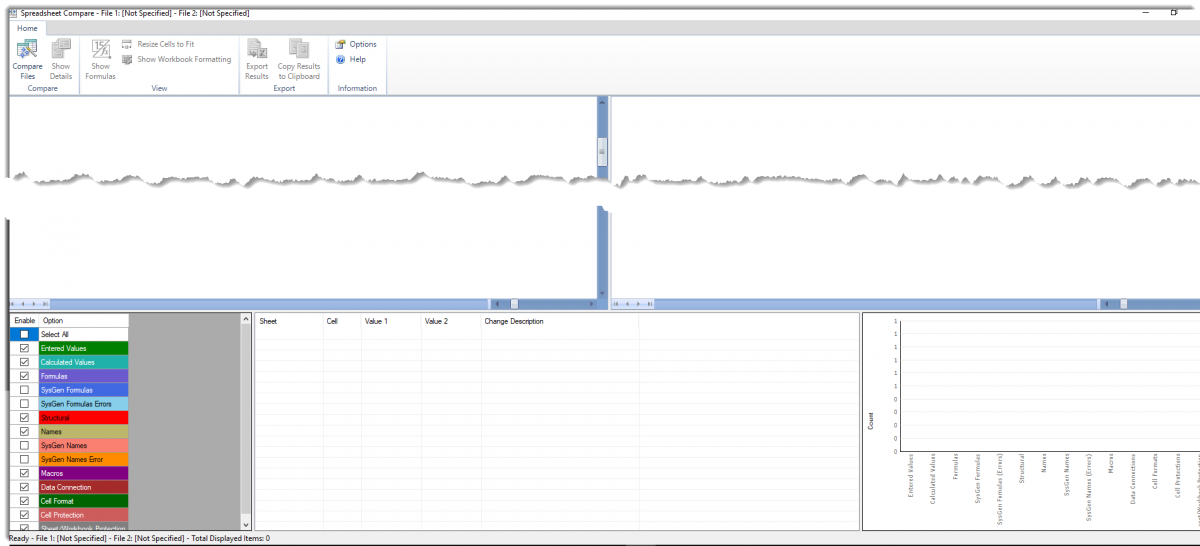Image resolution: width=1200 pixels, height=546 pixels.
Task: Uncheck the Formulas option checkbox
Action: 24,376
